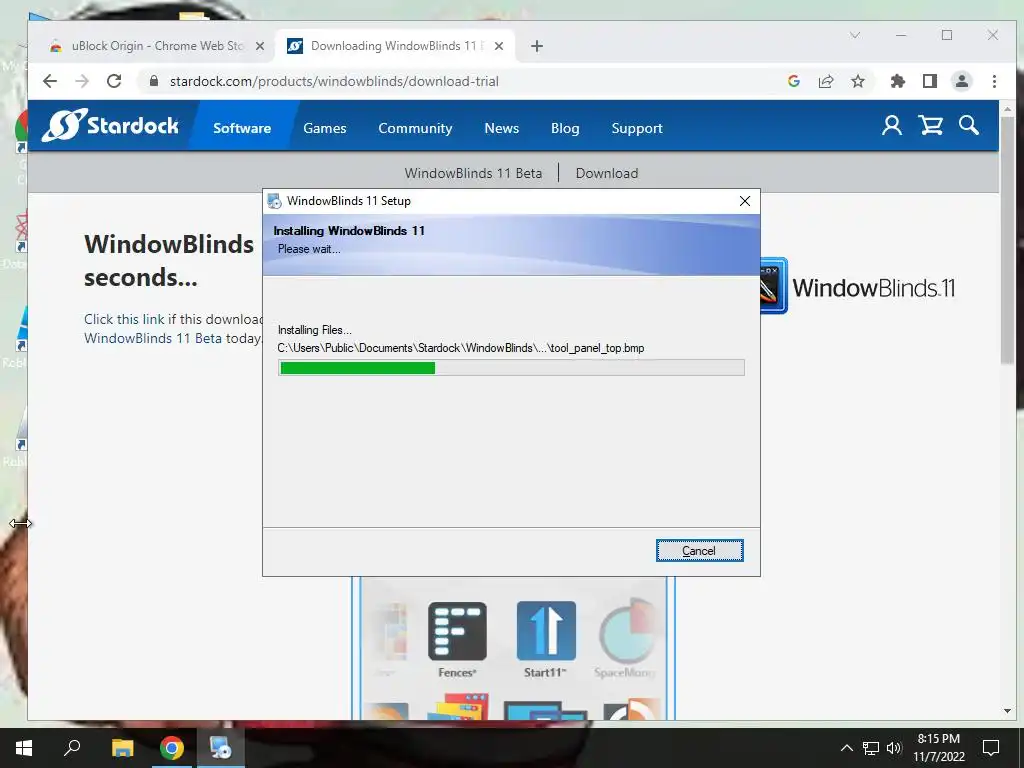Viewport: 1024px width, 768px height.
Task: Click the scrollbar up arrow
Action: (1007, 108)
